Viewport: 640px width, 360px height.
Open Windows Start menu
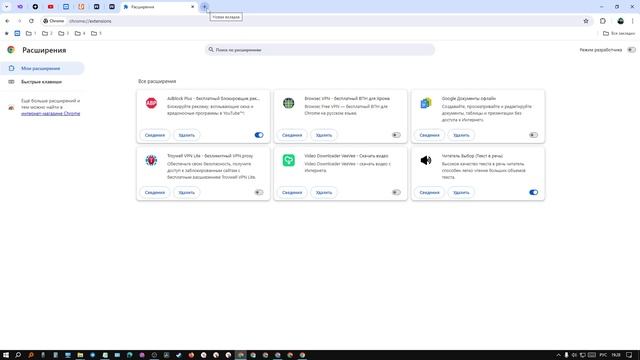point(6,355)
